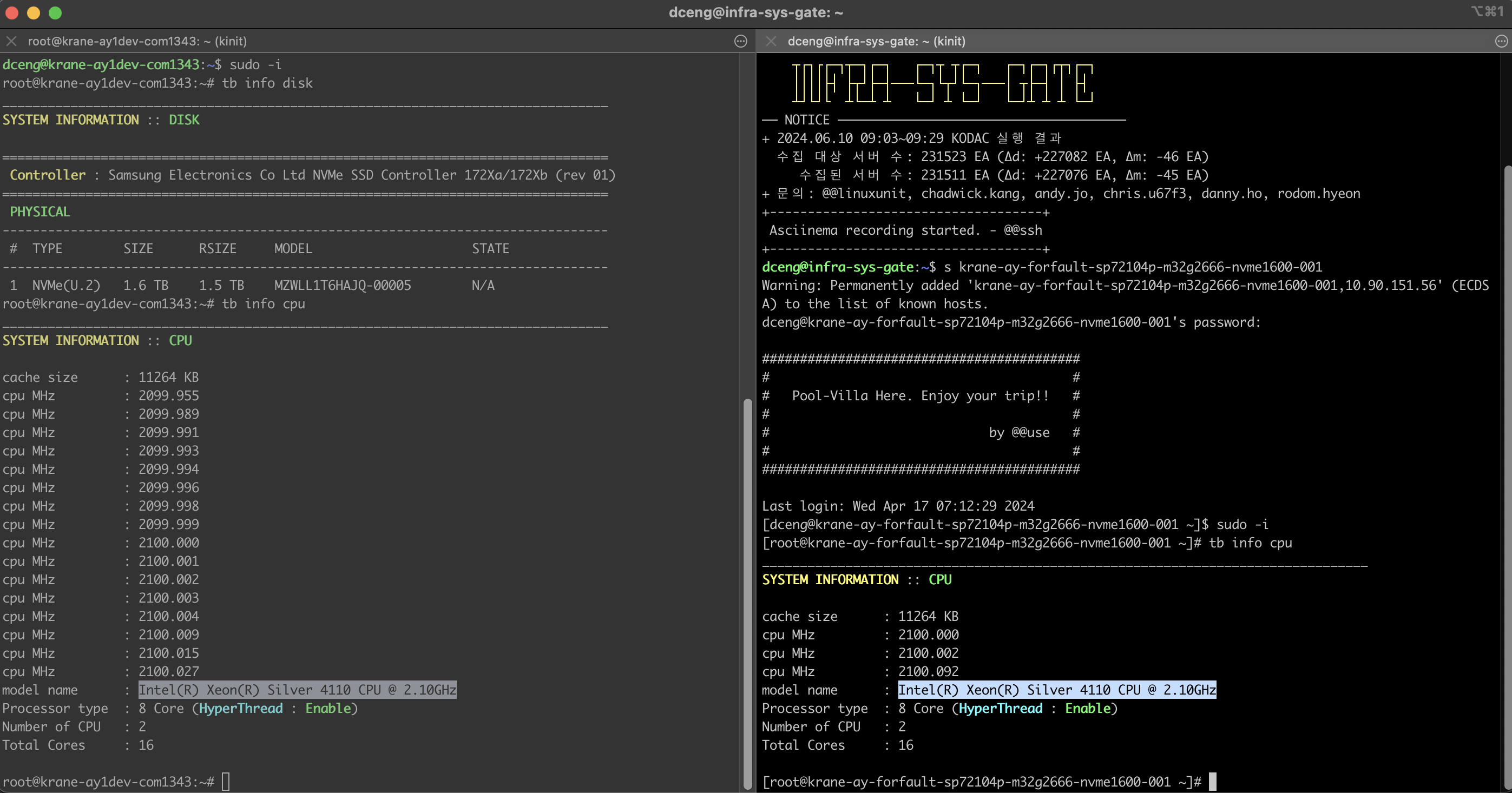1512x793 pixels.
Task: Click the 'Last login: Wed Apr 17 07:12:29 2024' line
Action: [898, 506]
